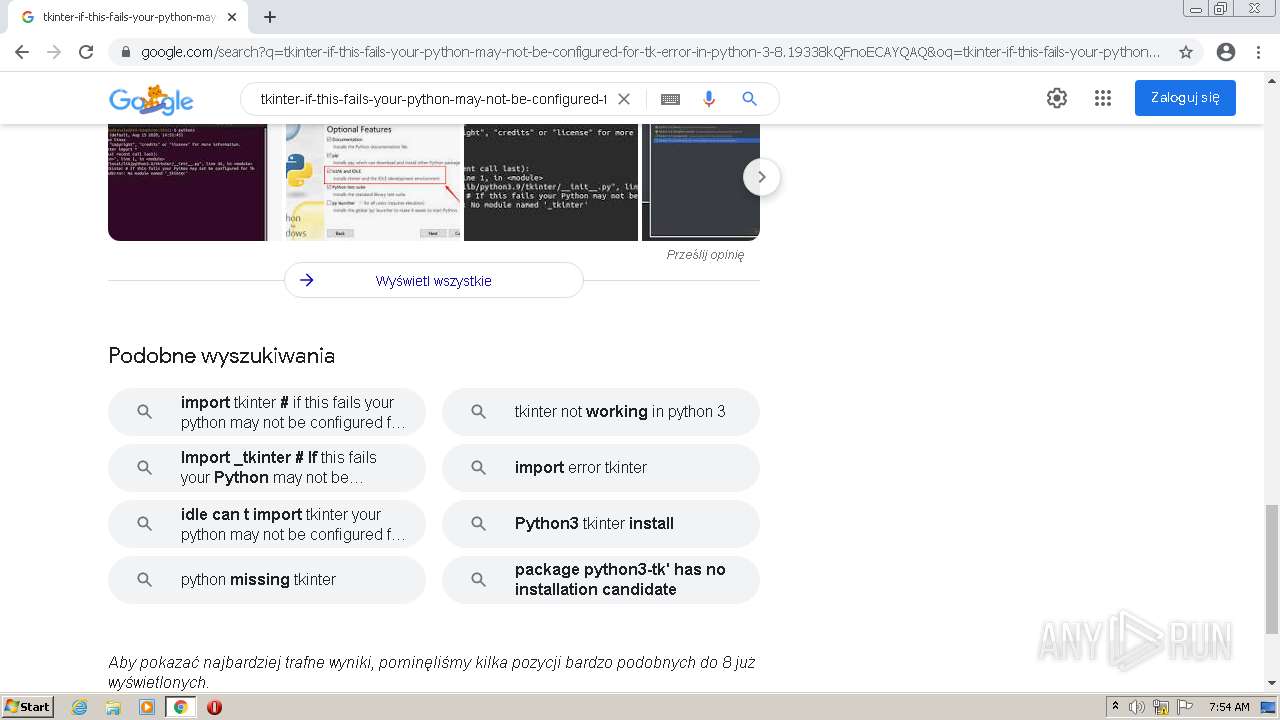Search 'Python3 tkinter install' suggestion
This screenshot has width=1280, height=720.
tap(601, 524)
